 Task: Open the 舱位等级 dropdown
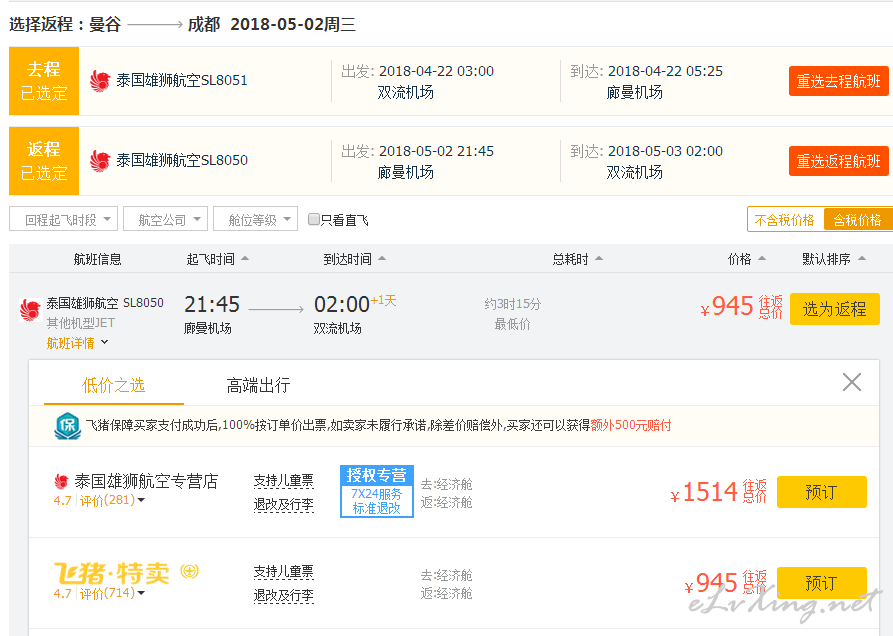(x=255, y=219)
